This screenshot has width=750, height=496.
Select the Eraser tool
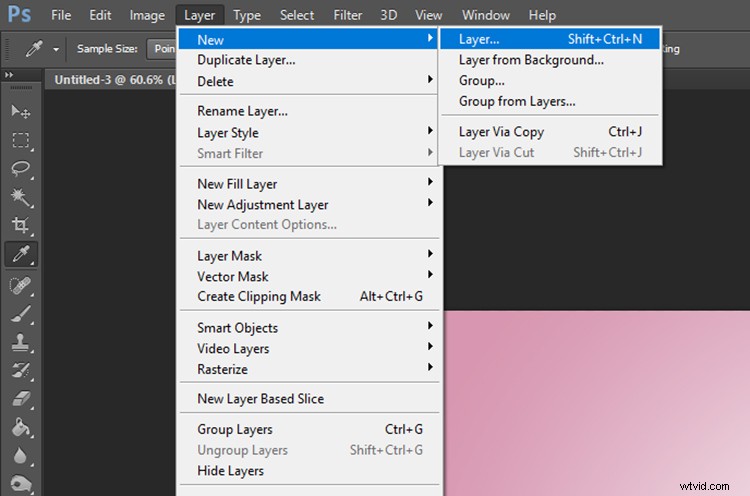[21, 399]
